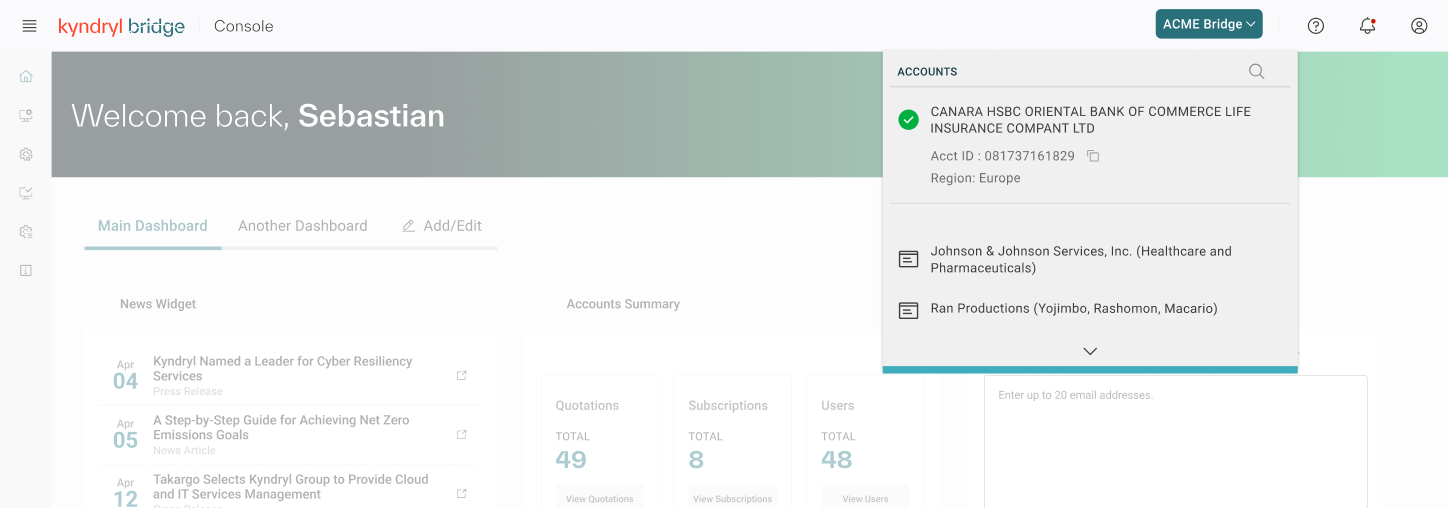Switch to Another Dashboard tab
Viewport: 1448px width, 508px height.
click(x=302, y=226)
